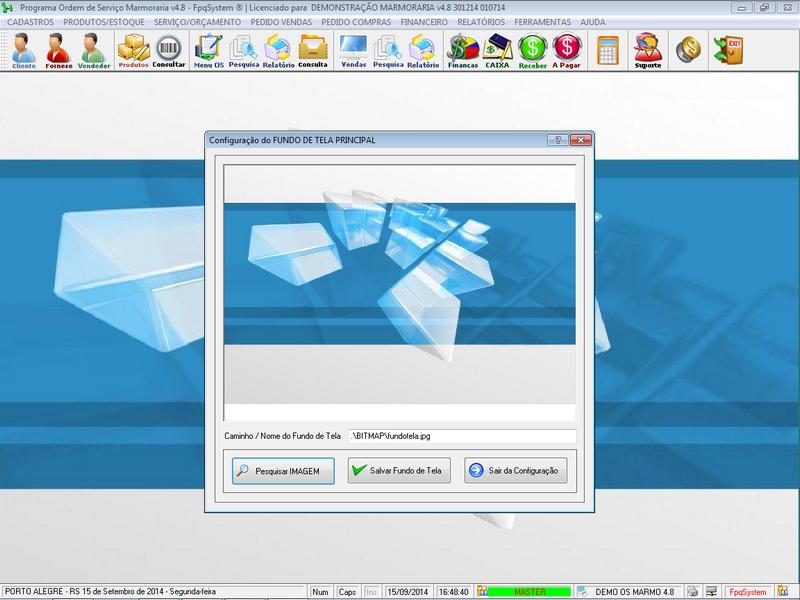Click the background image preview
This screenshot has height=600, width=800.
pos(399,292)
